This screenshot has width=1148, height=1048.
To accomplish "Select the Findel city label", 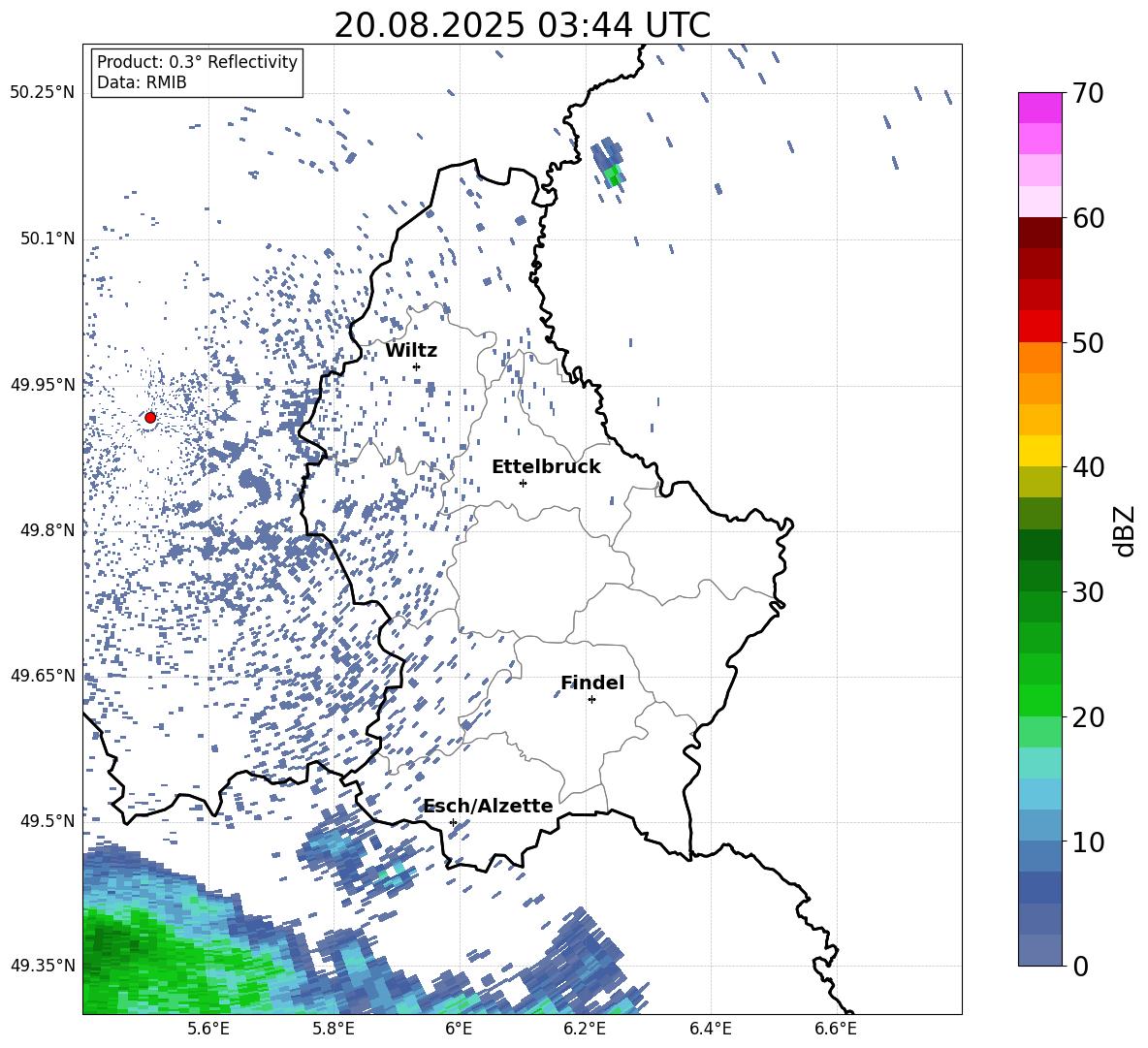I will click(x=592, y=683).
